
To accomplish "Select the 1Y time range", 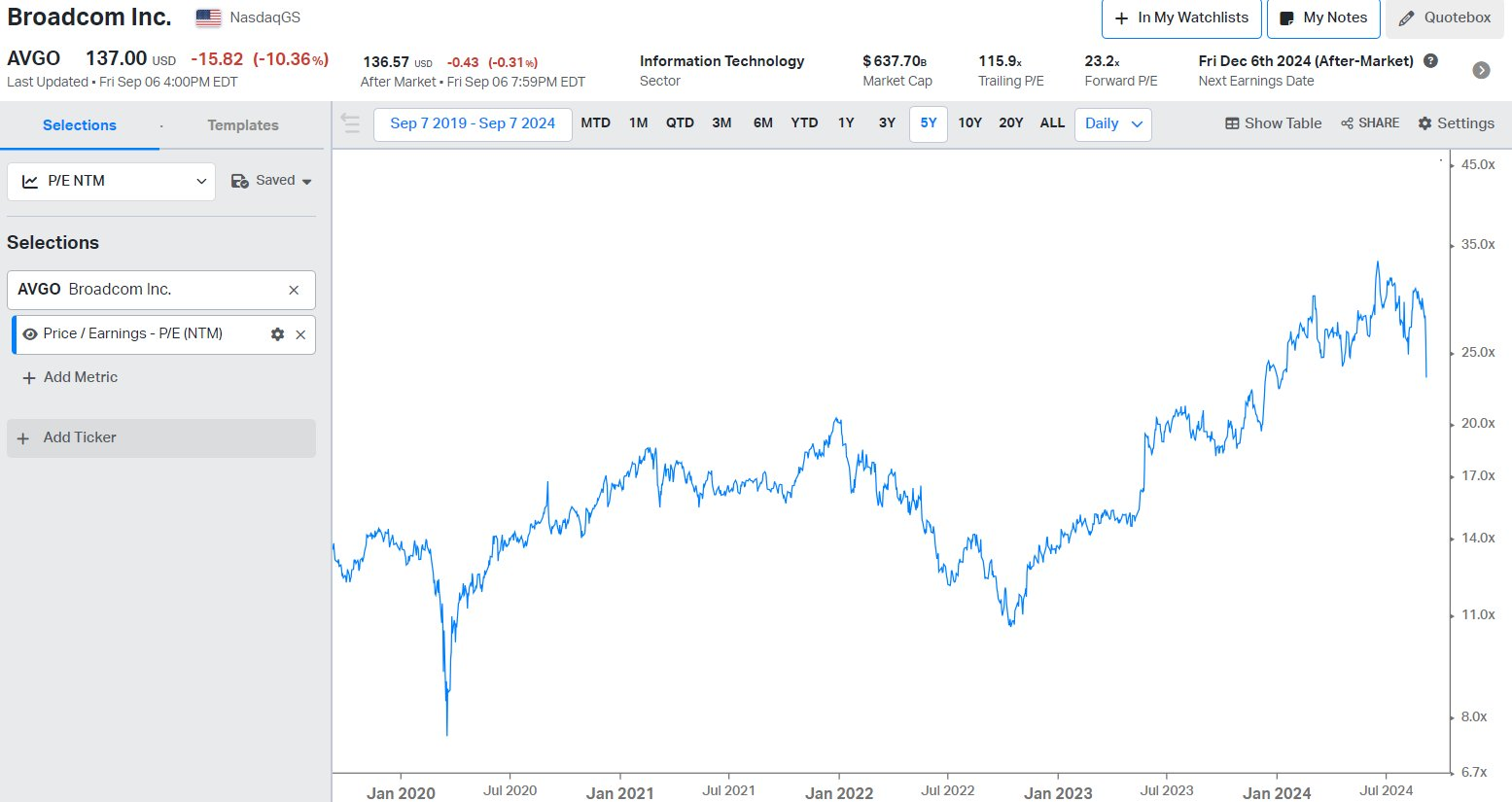I will coord(846,122).
